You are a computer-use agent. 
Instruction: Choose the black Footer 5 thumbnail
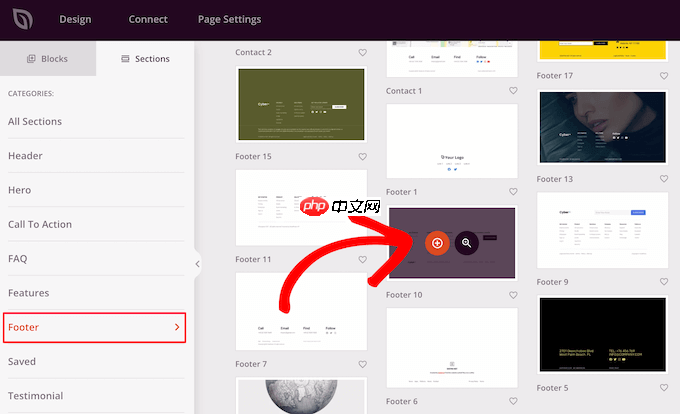602,335
